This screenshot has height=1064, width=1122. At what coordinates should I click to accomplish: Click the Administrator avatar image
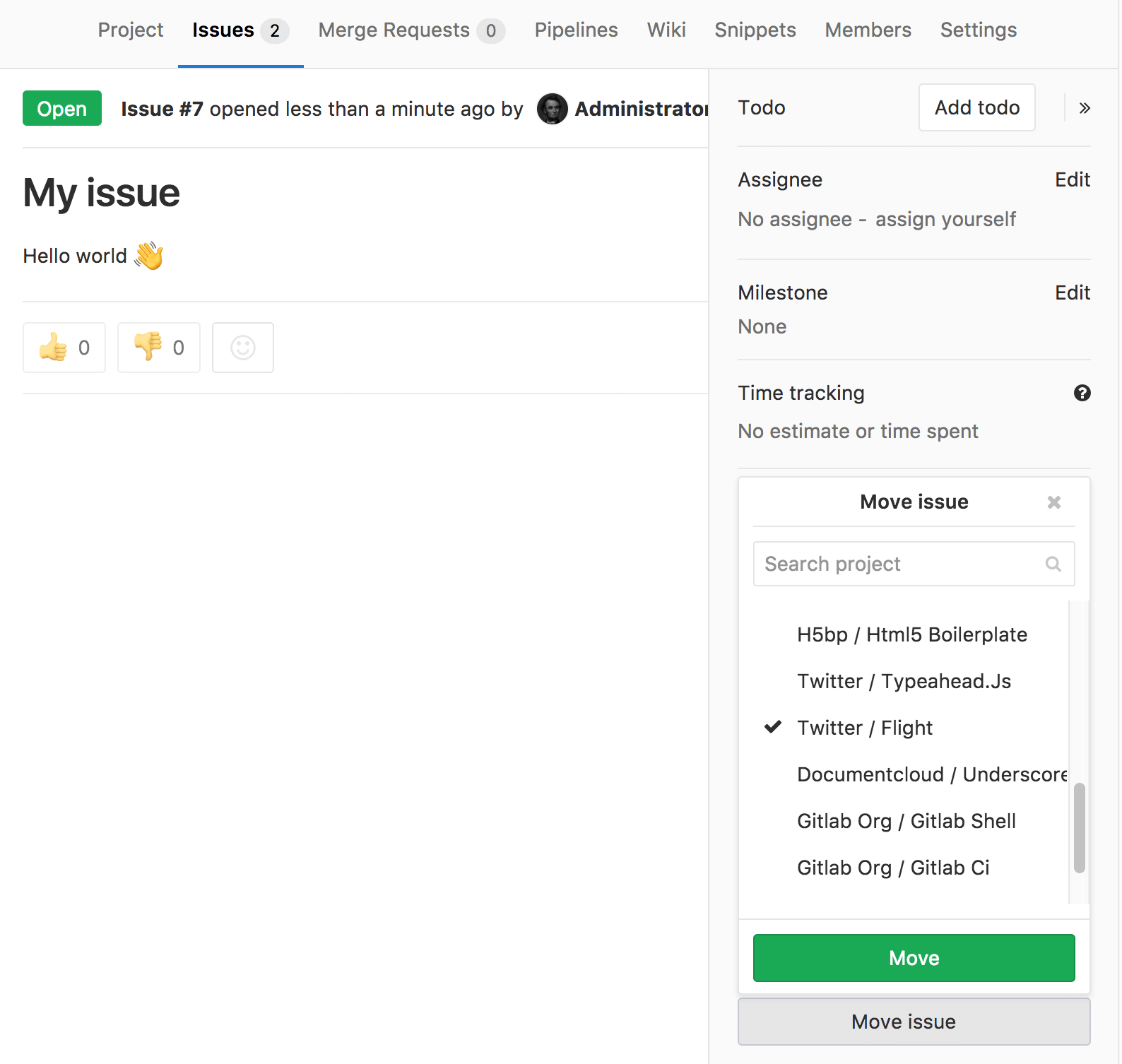pos(552,109)
